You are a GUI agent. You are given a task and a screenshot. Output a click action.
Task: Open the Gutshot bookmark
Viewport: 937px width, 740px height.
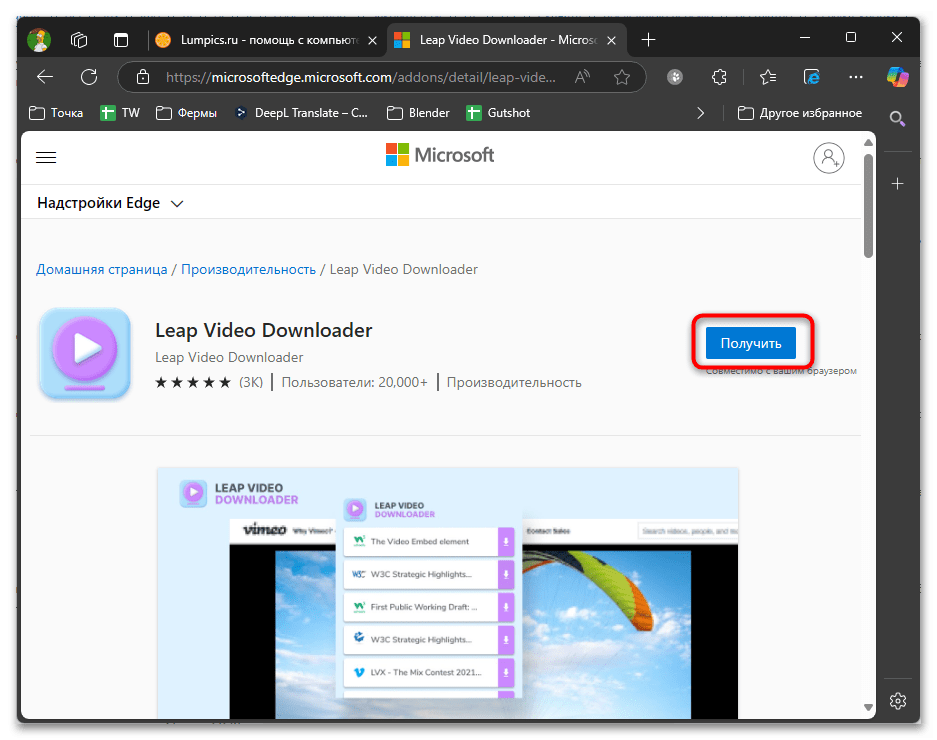(498, 113)
